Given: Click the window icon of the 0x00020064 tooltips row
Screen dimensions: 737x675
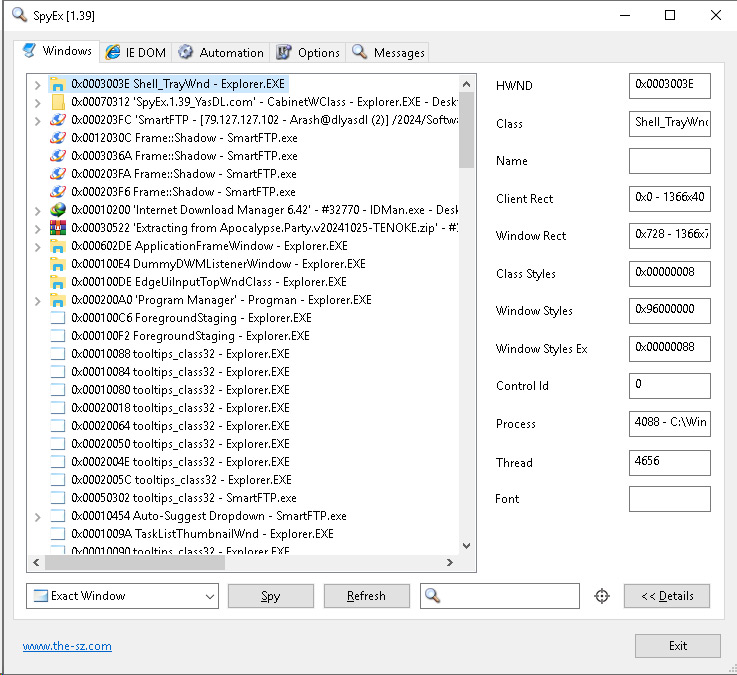Looking at the screenshot, I should tap(57, 426).
